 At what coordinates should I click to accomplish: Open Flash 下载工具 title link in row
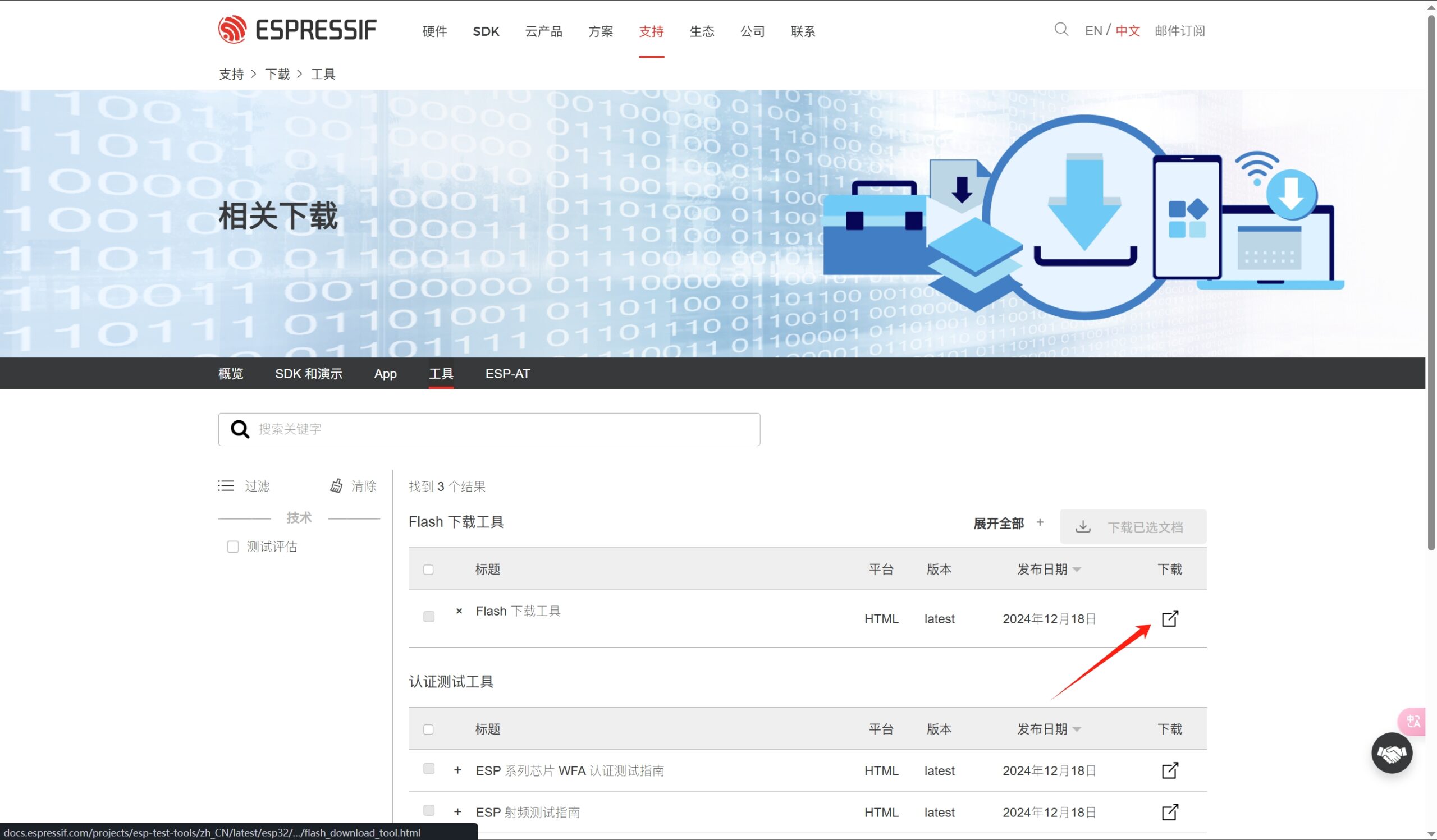[518, 611]
